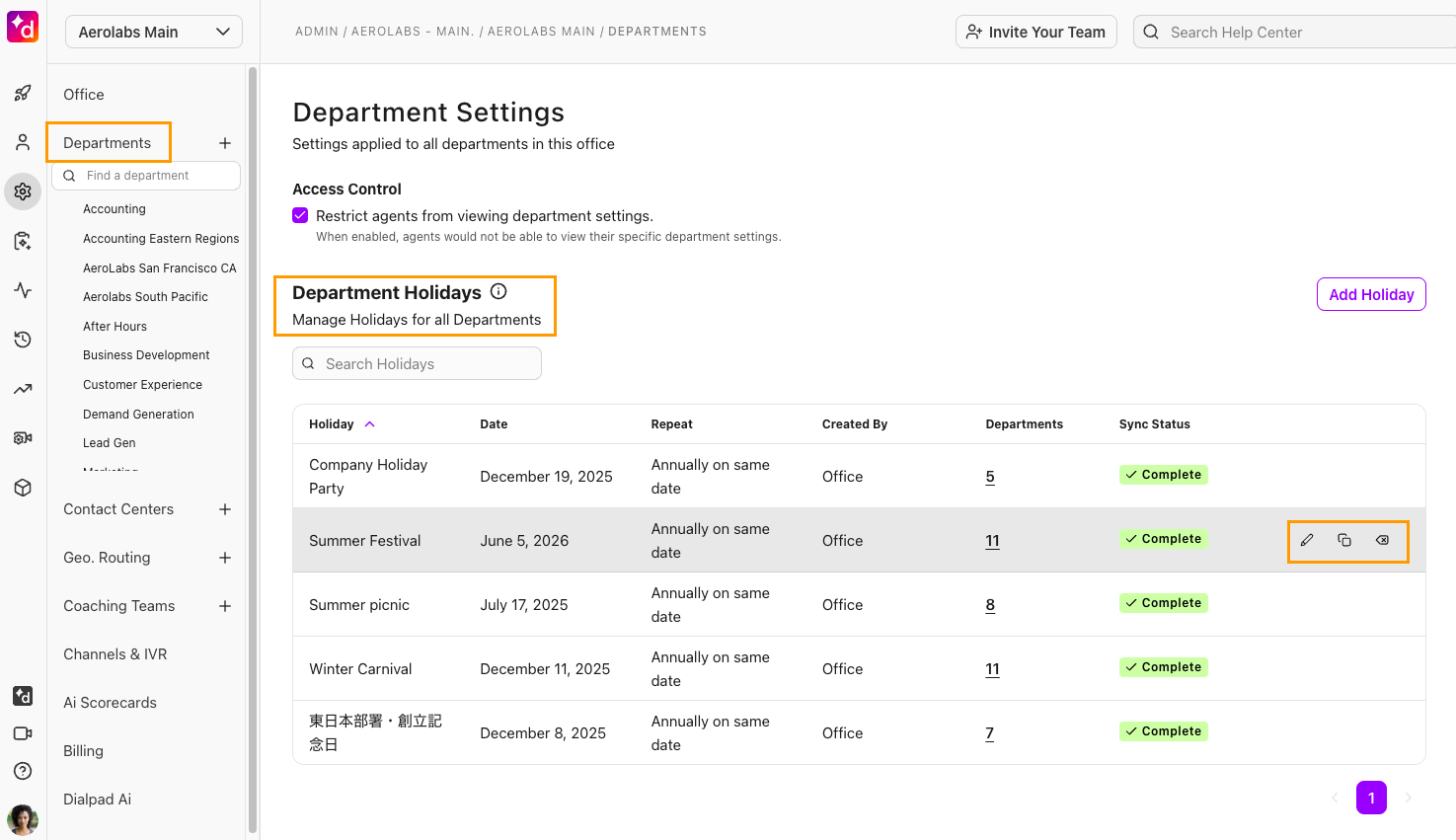Image resolution: width=1456 pixels, height=840 pixels.
Task: Open the person profile icon in the rail
Action: click(23, 143)
